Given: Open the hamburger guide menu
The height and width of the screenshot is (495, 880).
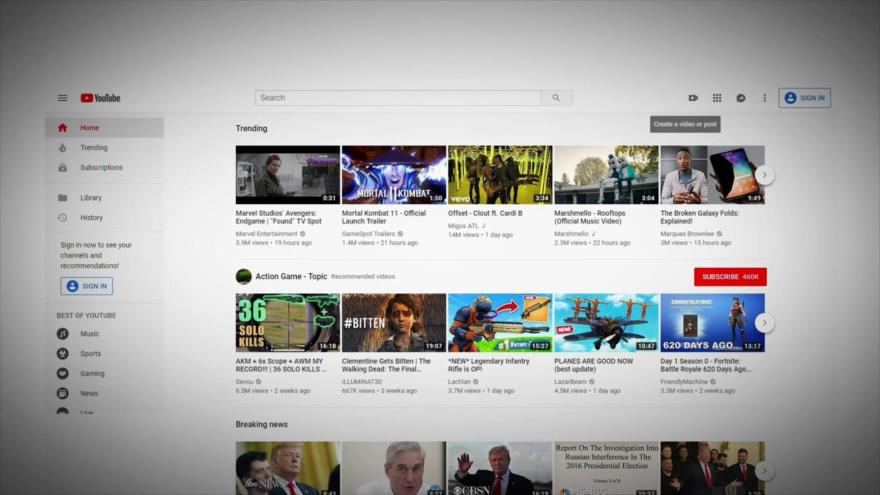Looking at the screenshot, I should click(x=62, y=98).
